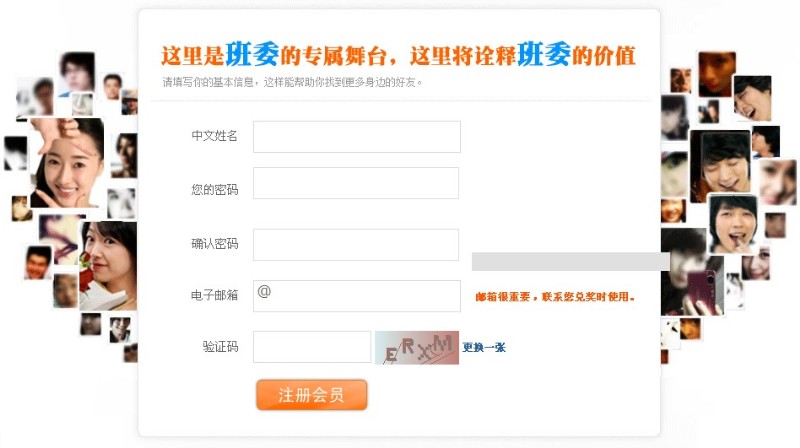Open the photo of person touching lip with finger
The width and height of the screenshot is (800, 448).
(733, 224)
